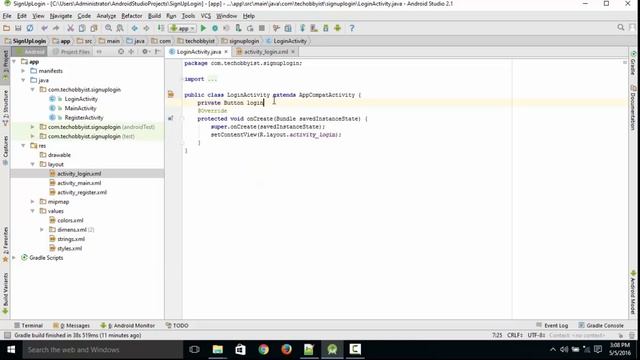This screenshot has height=360, width=640.
Task: Open the Android Monitor tool window
Action: [x=128, y=325]
